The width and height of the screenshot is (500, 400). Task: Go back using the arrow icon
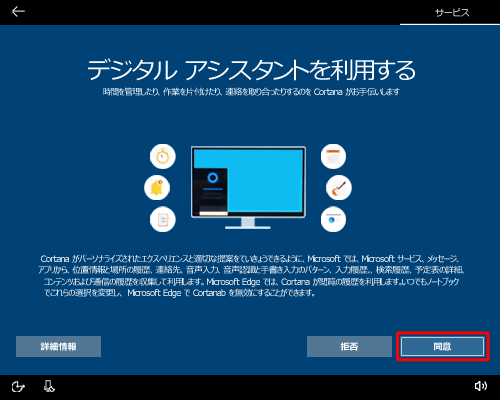pyautogui.click(x=18, y=12)
